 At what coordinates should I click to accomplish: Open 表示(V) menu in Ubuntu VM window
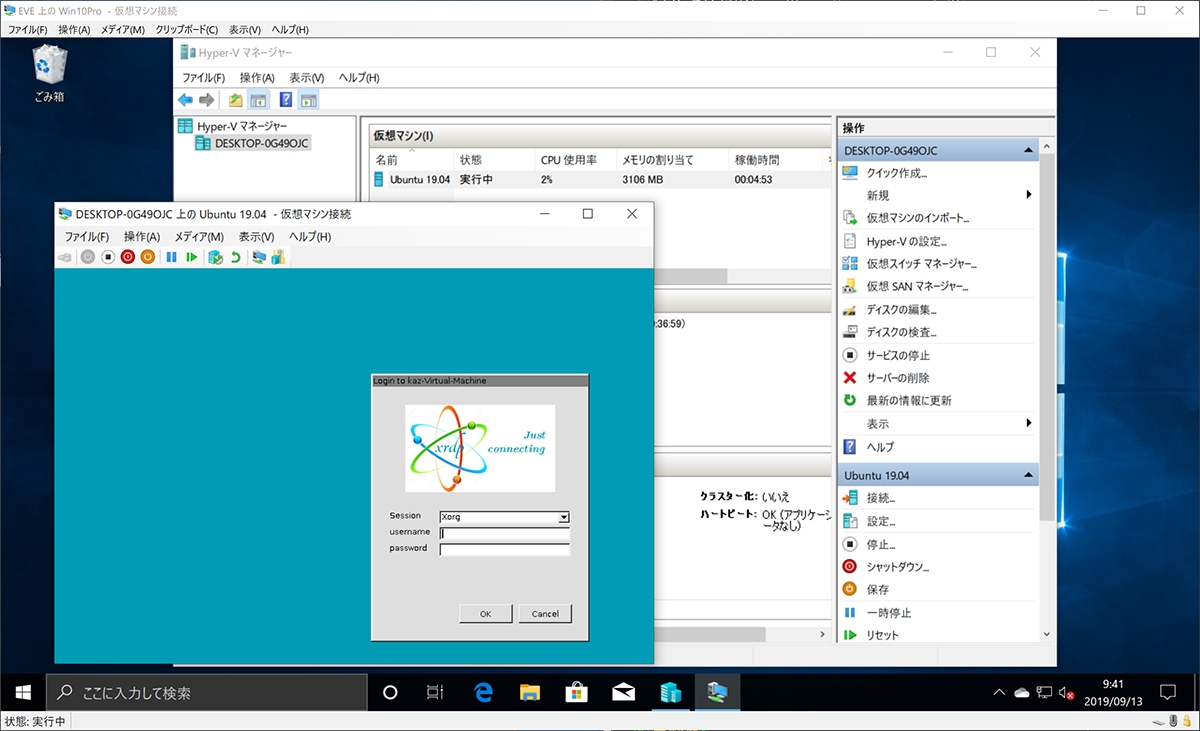point(256,237)
